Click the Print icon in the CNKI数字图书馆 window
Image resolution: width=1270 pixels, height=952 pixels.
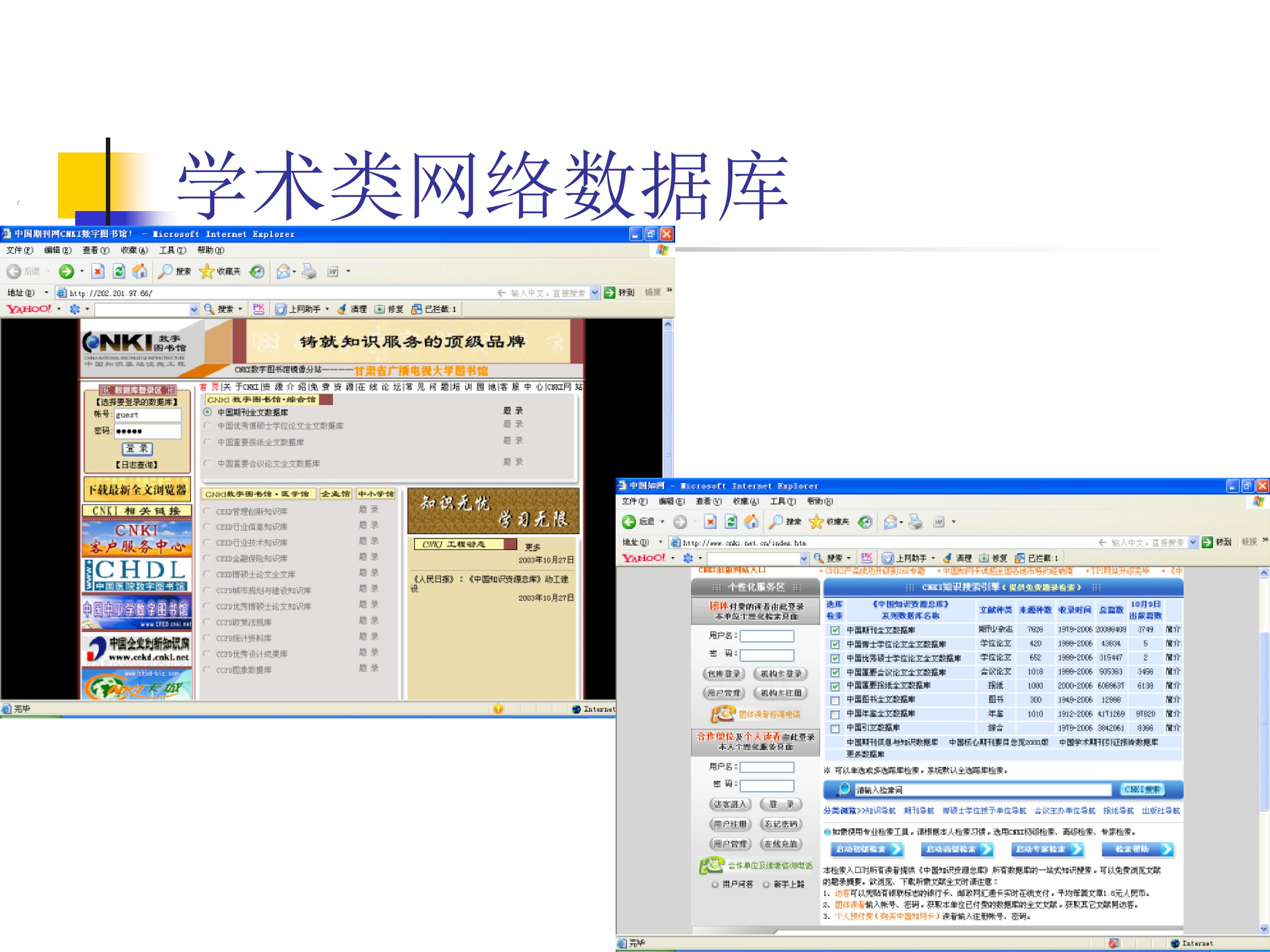tap(310, 271)
